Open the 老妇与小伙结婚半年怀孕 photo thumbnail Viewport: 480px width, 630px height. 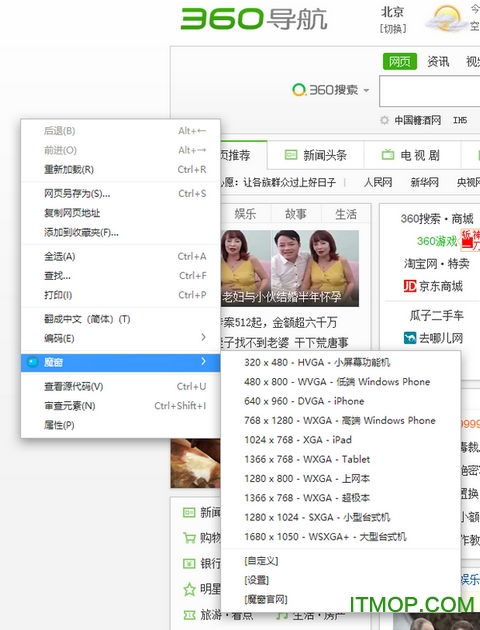coord(290,268)
